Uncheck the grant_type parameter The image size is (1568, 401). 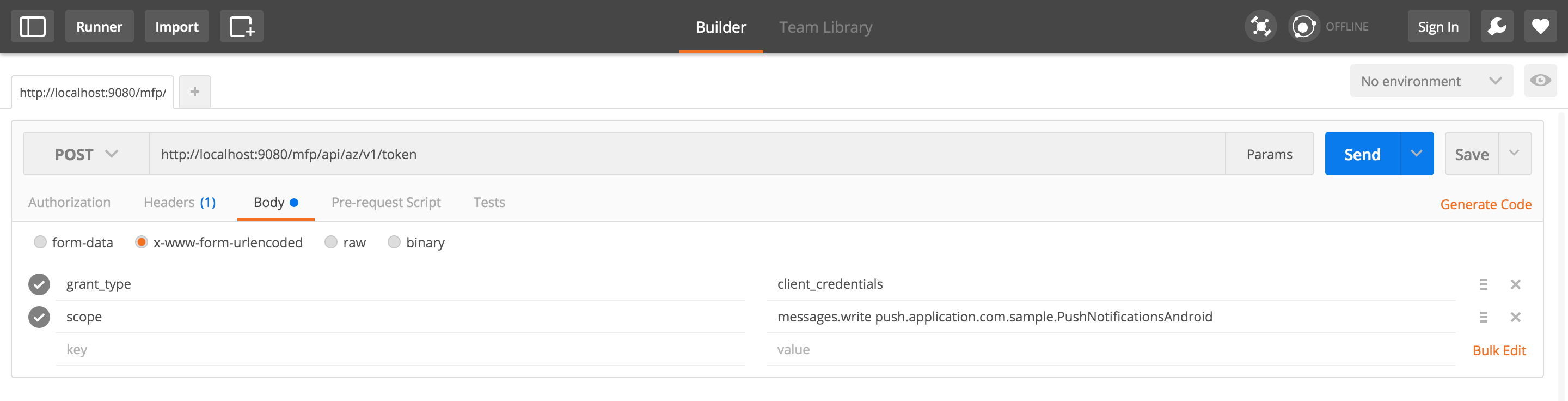40,284
